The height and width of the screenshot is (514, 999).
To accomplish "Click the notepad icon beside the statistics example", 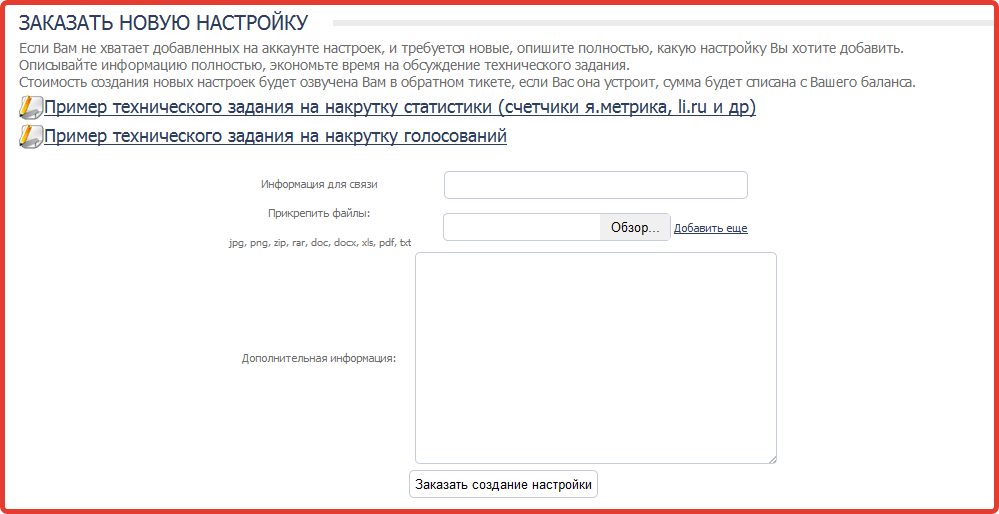I will click(x=31, y=108).
